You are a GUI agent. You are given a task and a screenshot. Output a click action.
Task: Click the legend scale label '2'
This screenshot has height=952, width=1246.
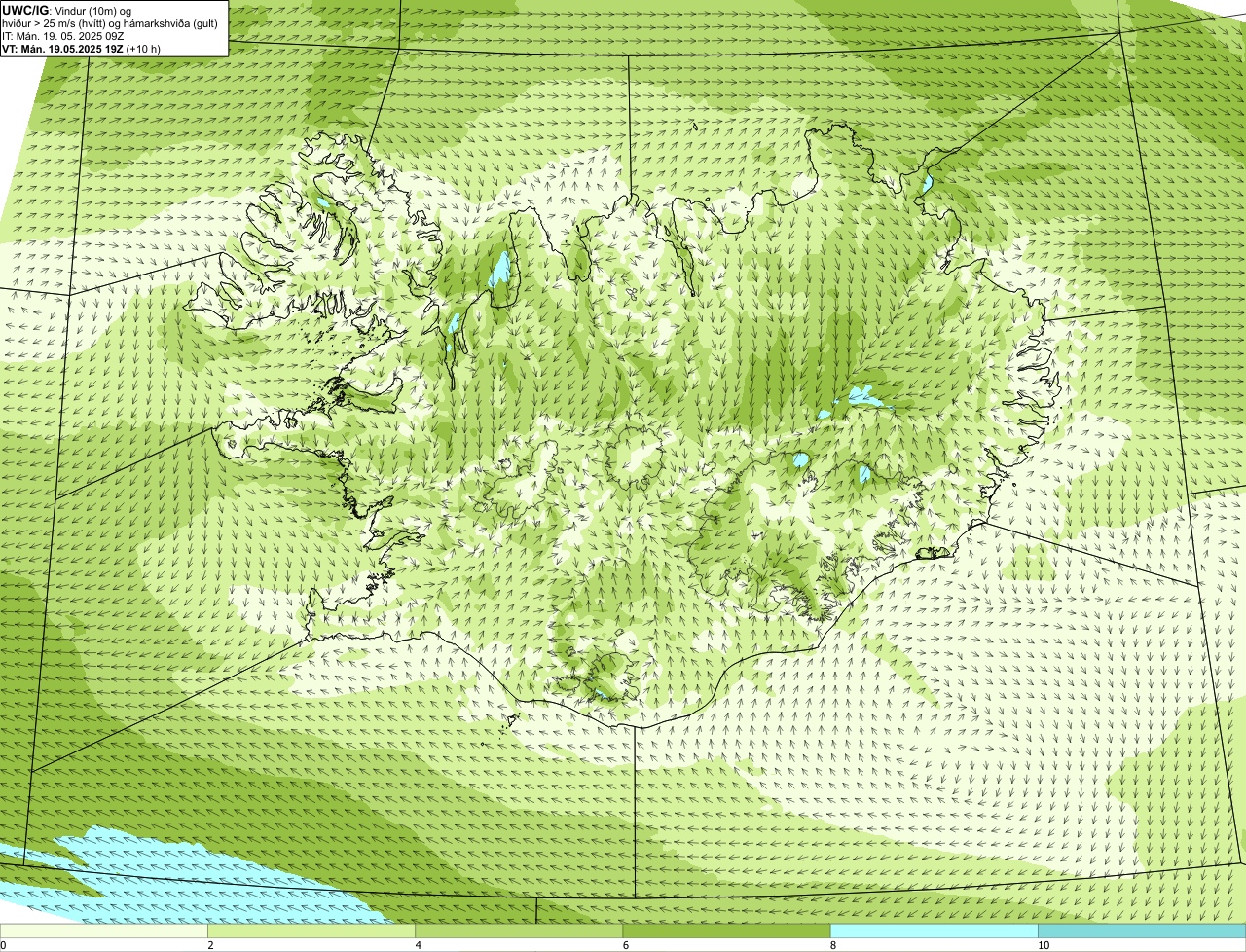[x=210, y=945]
